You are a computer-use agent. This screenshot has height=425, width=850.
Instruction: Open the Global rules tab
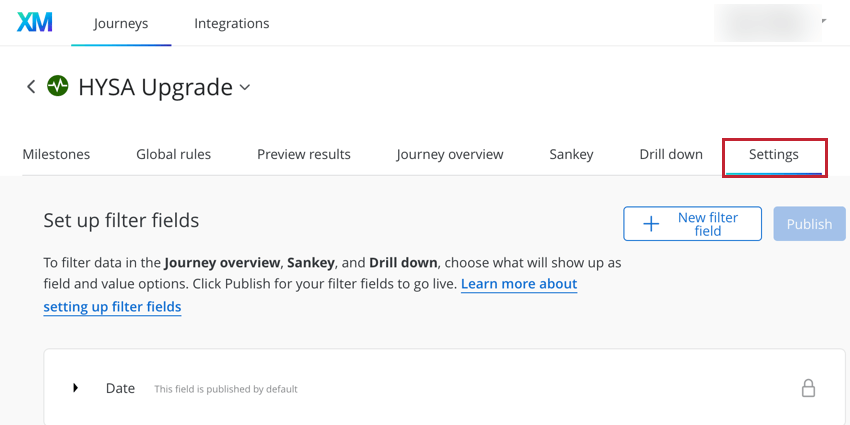[173, 154]
